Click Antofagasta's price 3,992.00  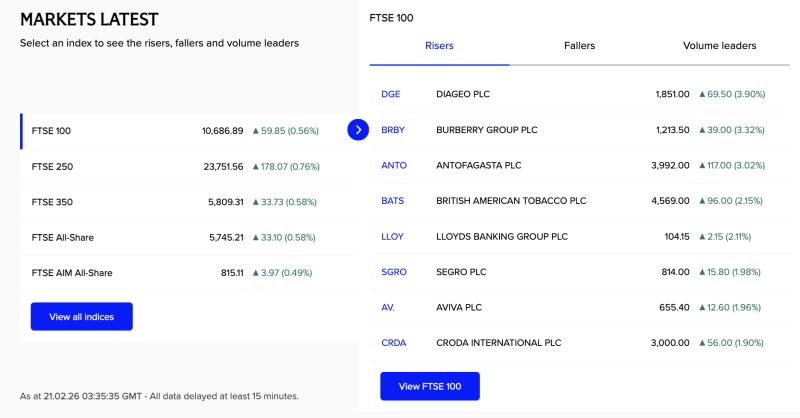click(x=670, y=165)
